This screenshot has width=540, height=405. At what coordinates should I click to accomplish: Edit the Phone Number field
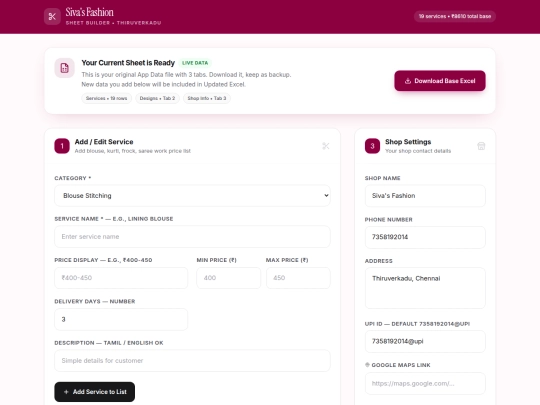point(425,237)
